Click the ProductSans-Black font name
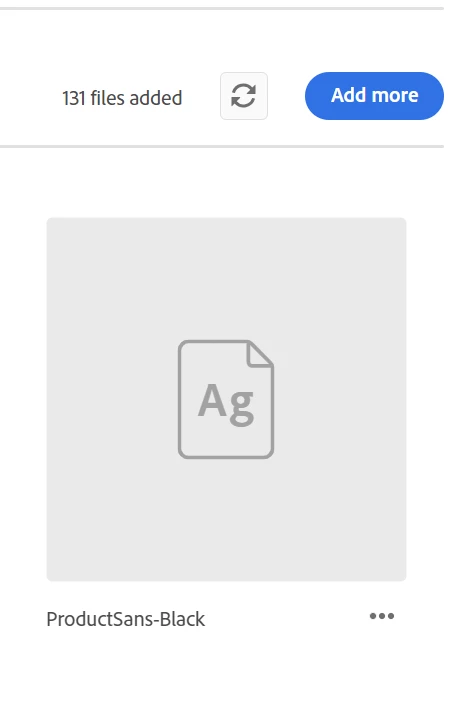This screenshot has width=468, height=705. [x=125, y=619]
